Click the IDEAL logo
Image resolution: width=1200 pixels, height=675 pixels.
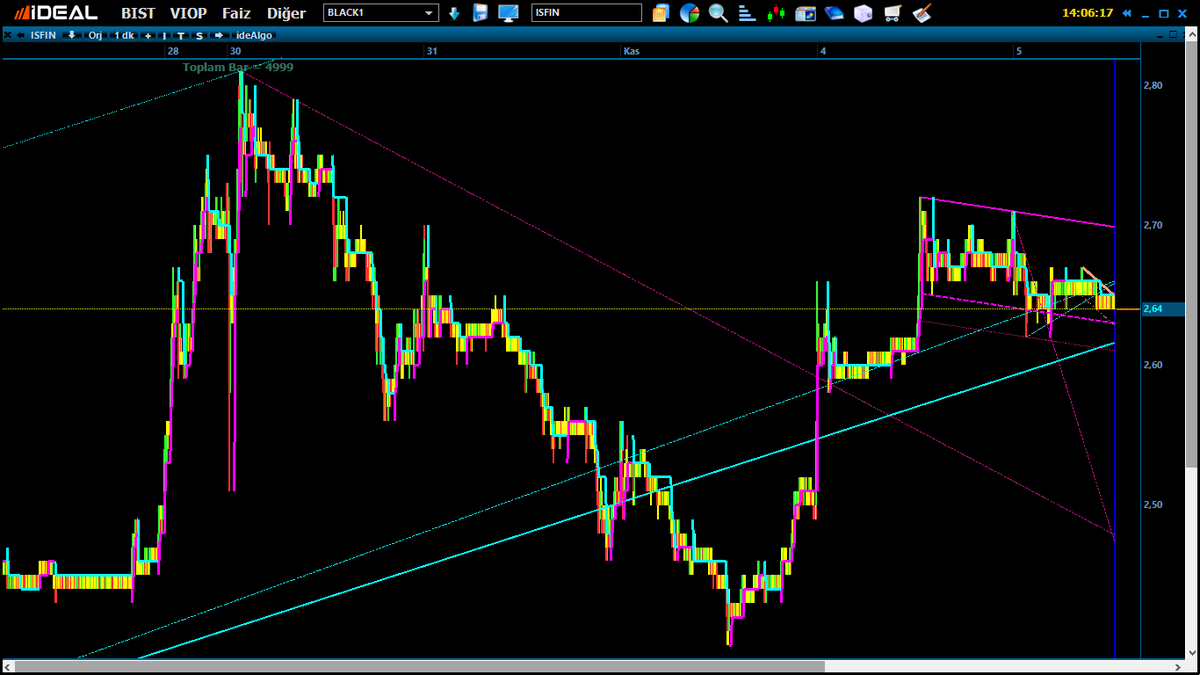click(54, 13)
